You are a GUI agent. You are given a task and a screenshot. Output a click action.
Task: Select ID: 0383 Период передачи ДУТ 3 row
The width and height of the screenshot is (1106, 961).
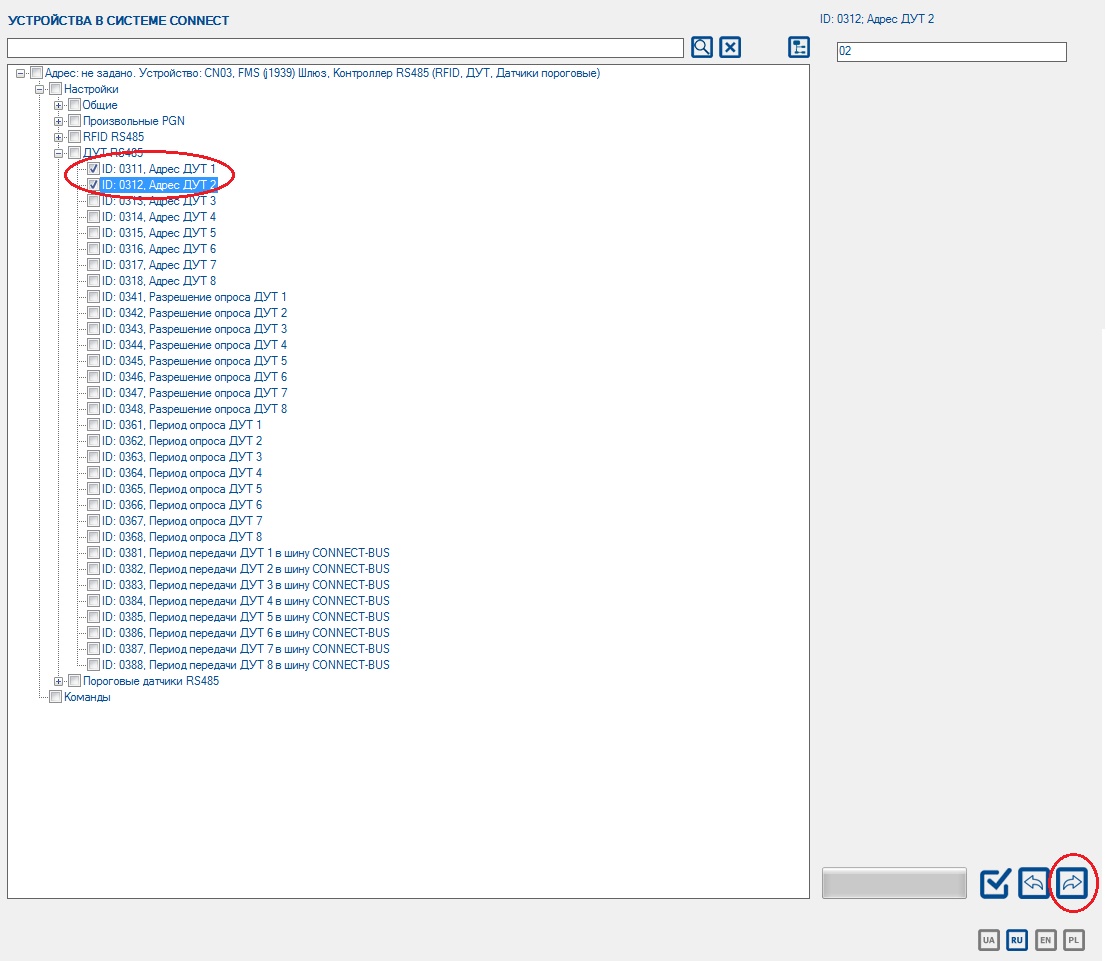(245, 585)
